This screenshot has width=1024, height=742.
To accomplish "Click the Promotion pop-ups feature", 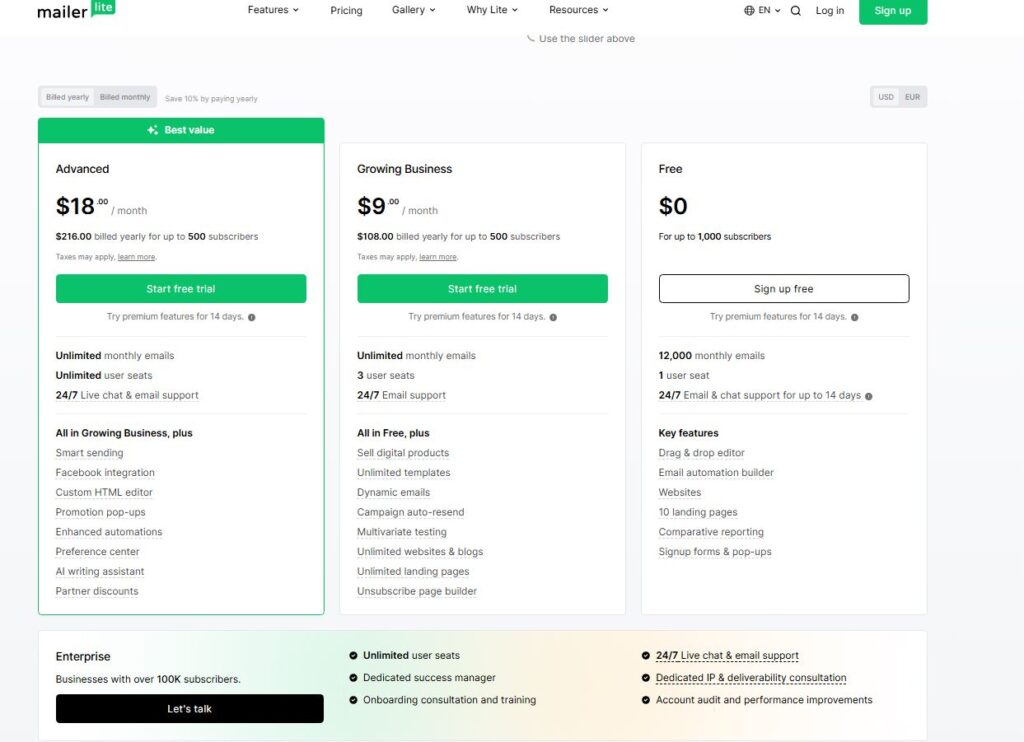I will pos(101,512).
